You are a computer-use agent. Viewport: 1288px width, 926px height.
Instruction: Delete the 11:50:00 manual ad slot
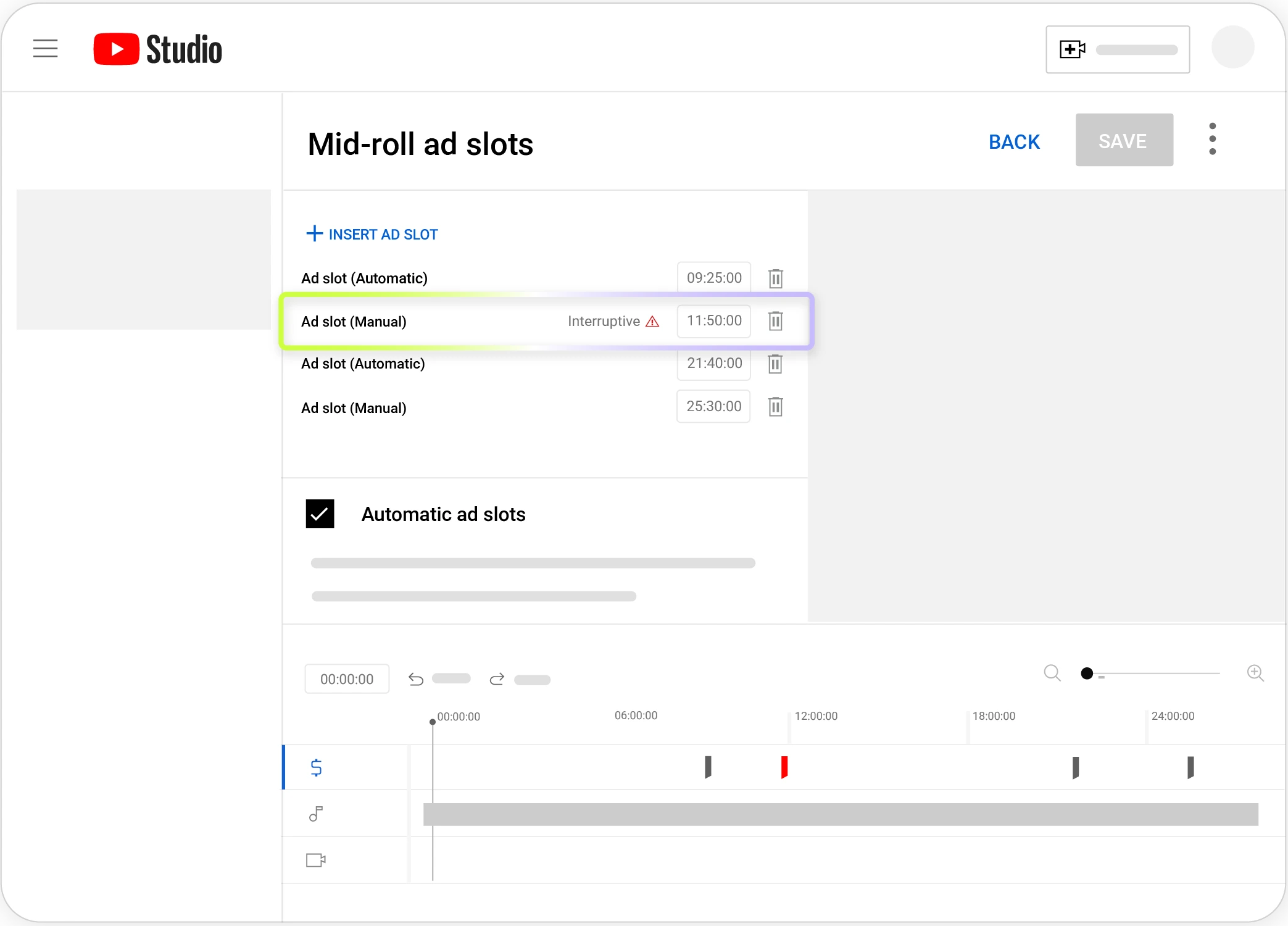(776, 321)
